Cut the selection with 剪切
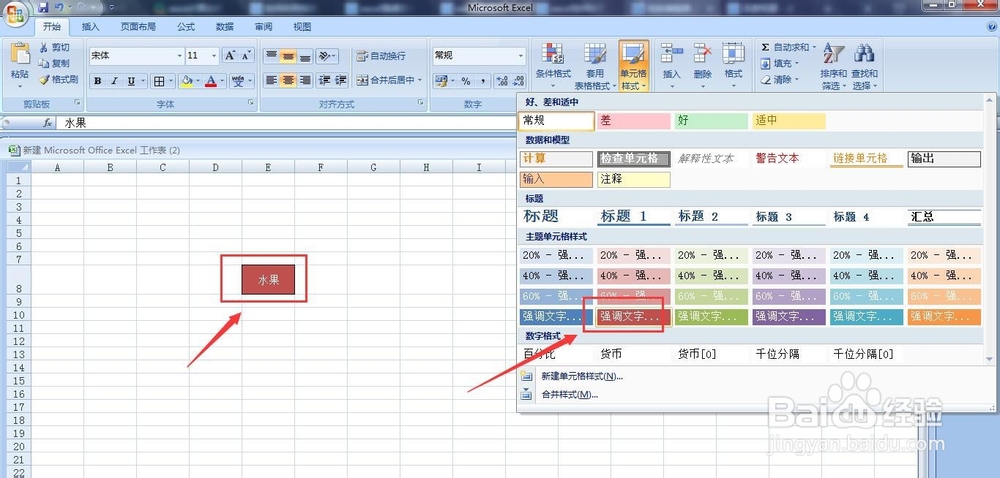 [54, 48]
